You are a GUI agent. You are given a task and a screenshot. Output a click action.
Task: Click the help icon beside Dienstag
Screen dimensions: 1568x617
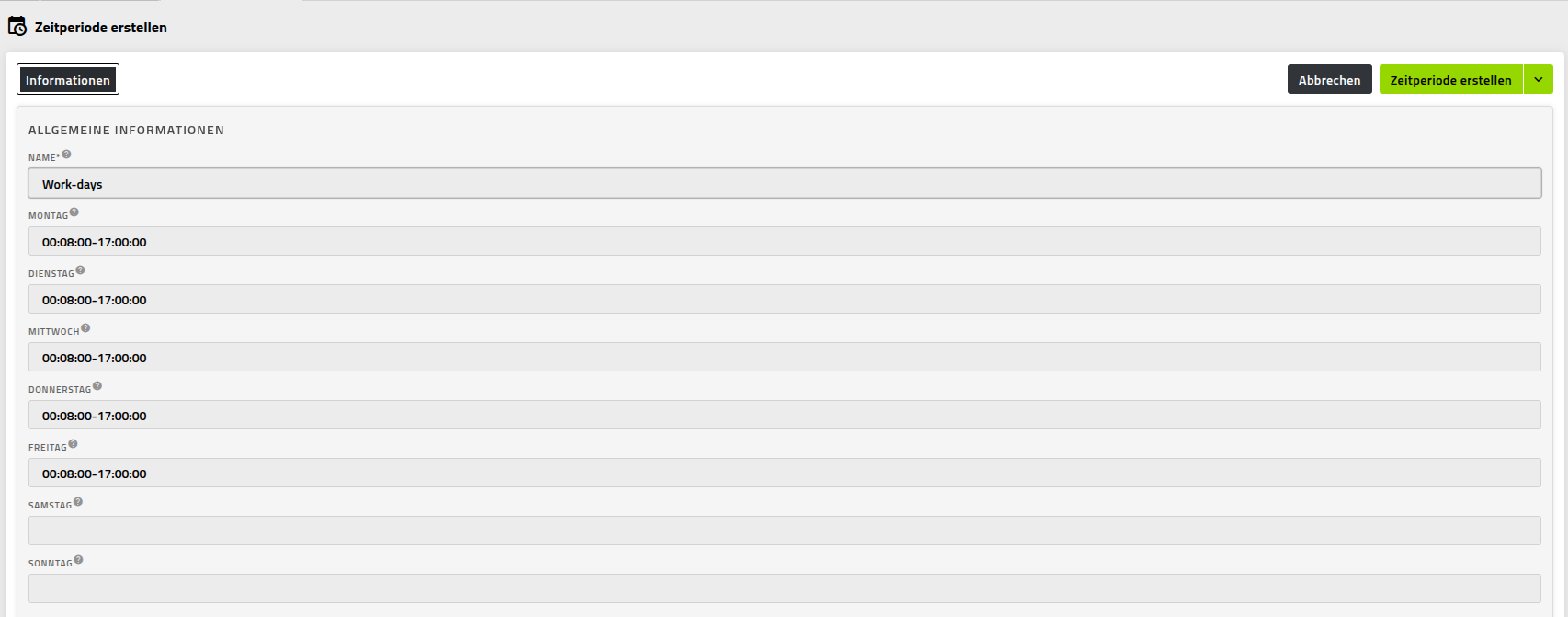point(81,270)
